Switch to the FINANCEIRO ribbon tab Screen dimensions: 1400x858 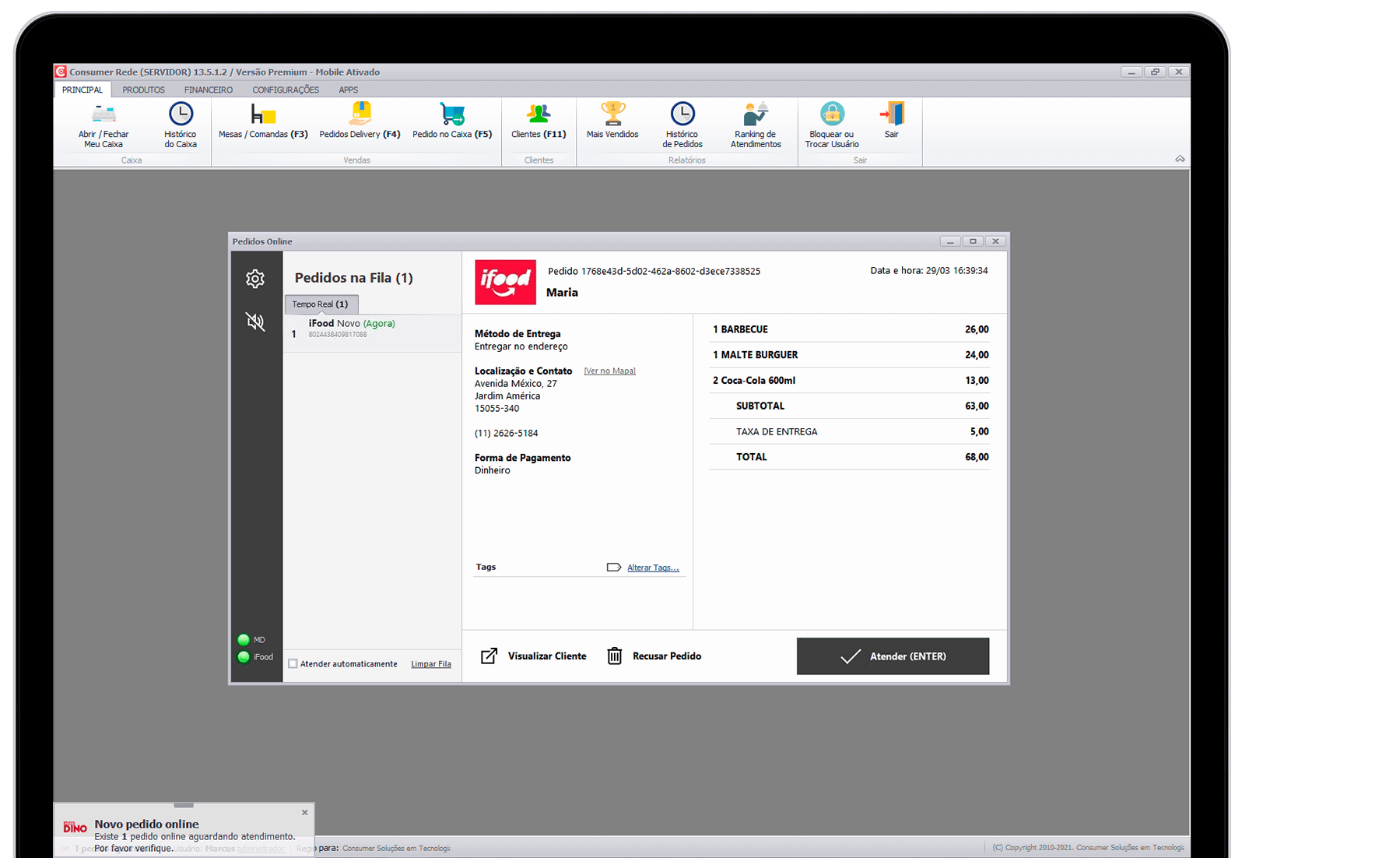pyautogui.click(x=209, y=90)
